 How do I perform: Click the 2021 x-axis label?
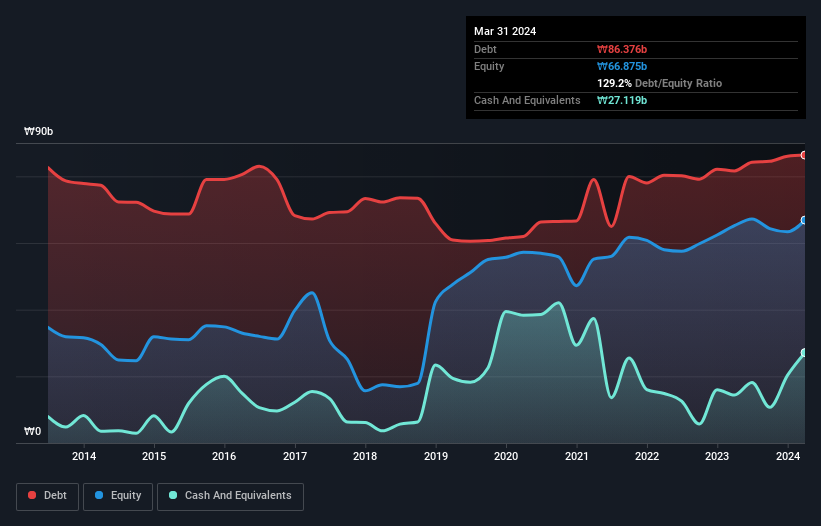click(x=576, y=456)
